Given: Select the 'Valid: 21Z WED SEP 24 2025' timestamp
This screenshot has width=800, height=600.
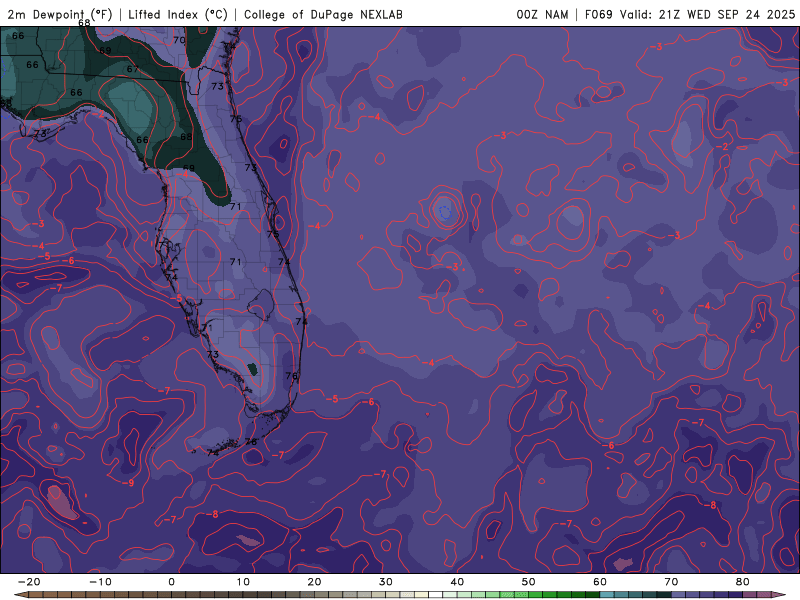Looking at the screenshot, I should [707, 14].
